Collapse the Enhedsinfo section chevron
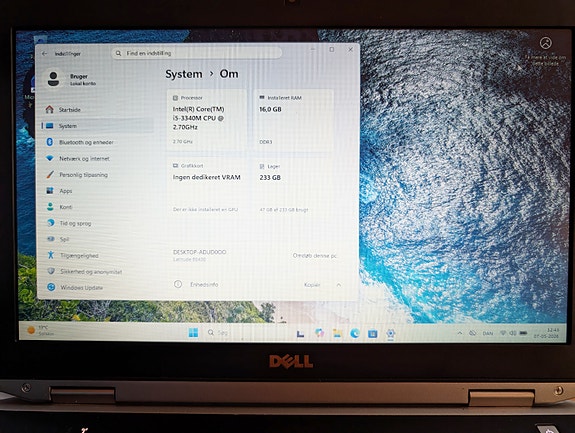The width and height of the screenshot is (575, 433). point(338,285)
